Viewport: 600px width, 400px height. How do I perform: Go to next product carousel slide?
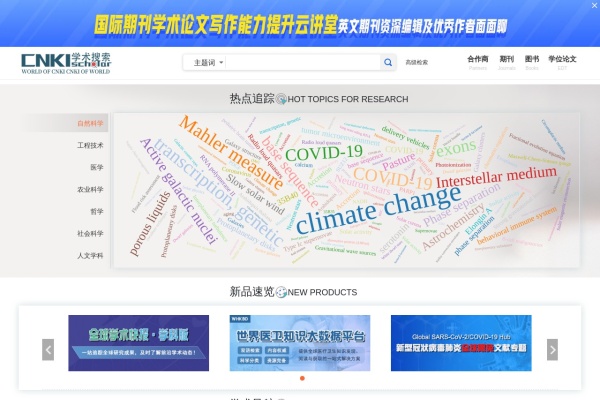click(x=552, y=349)
